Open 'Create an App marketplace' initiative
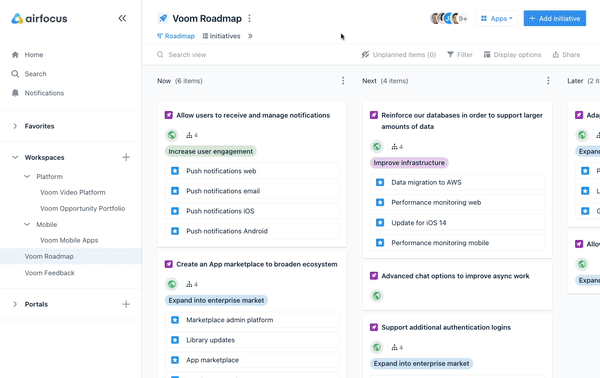This screenshot has width=600, height=378. 257,264
